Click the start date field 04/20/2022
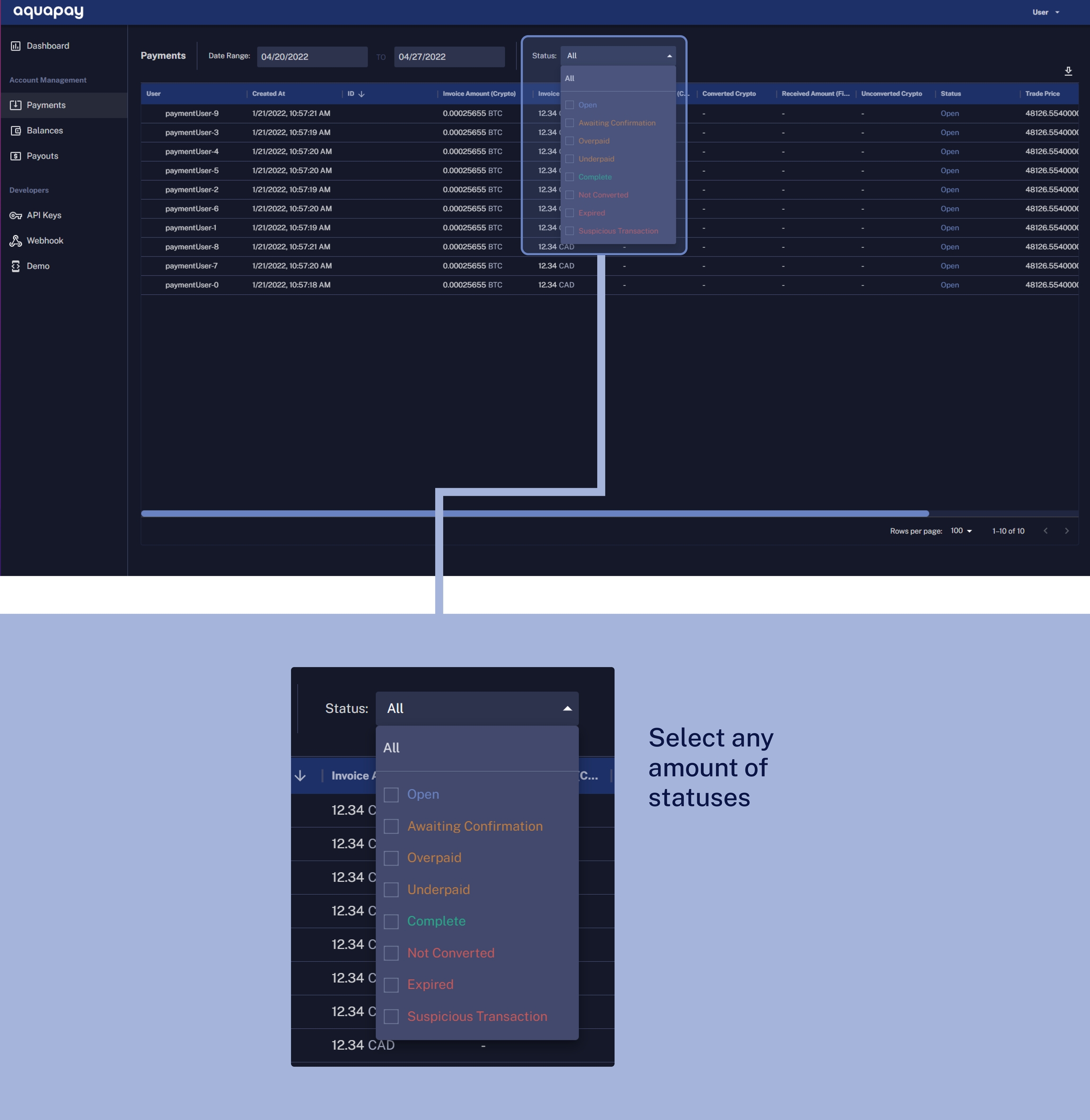This screenshot has width=1090, height=1120. click(311, 57)
